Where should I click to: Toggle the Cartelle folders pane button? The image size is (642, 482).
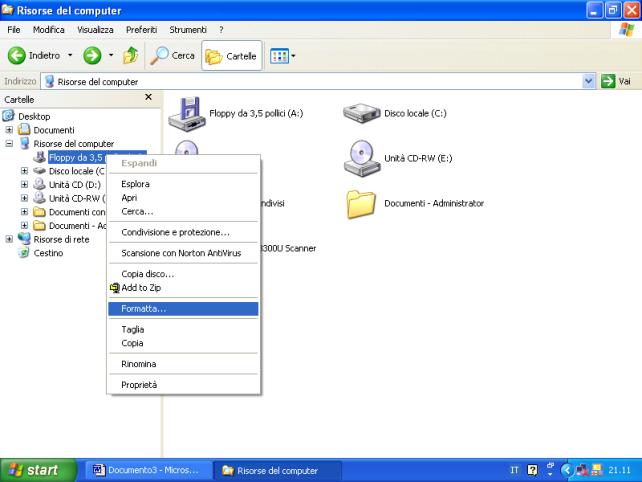[232, 55]
